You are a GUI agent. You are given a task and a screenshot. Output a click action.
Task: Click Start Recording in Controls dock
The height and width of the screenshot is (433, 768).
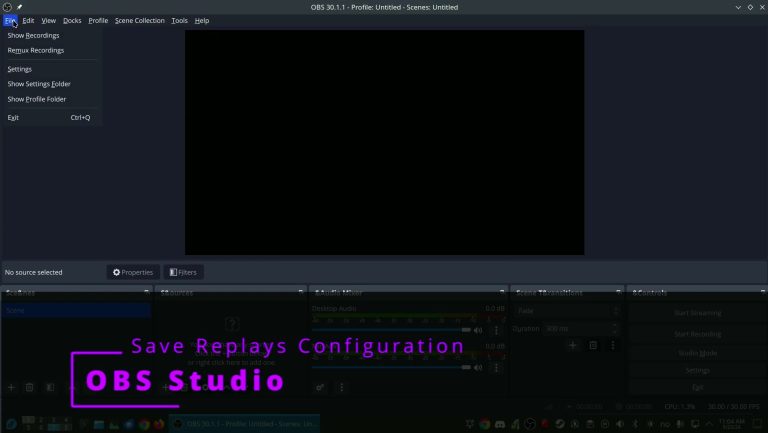coord(697,334)
